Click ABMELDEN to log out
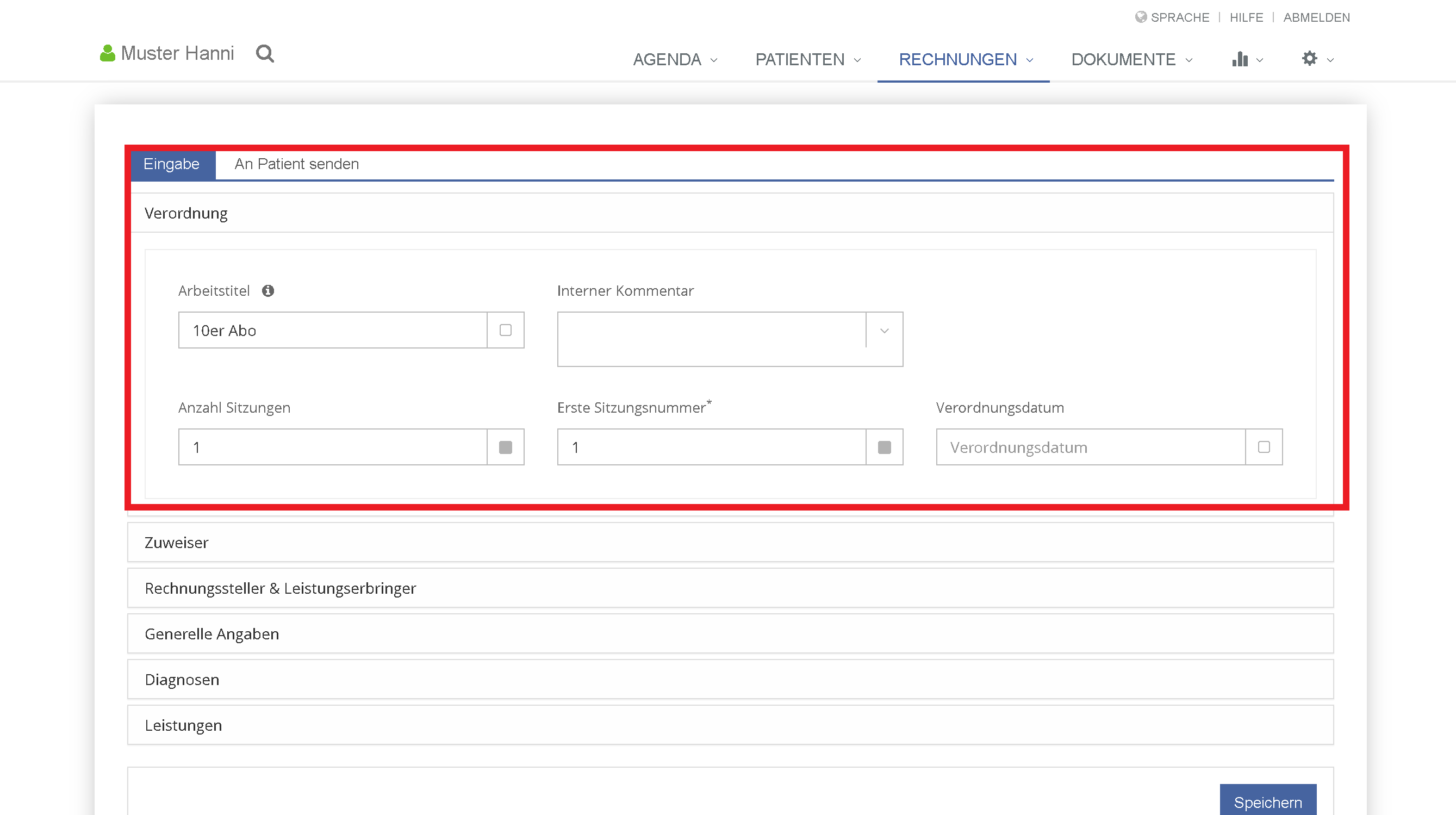1456x815 pixels. click(1316, 17)
